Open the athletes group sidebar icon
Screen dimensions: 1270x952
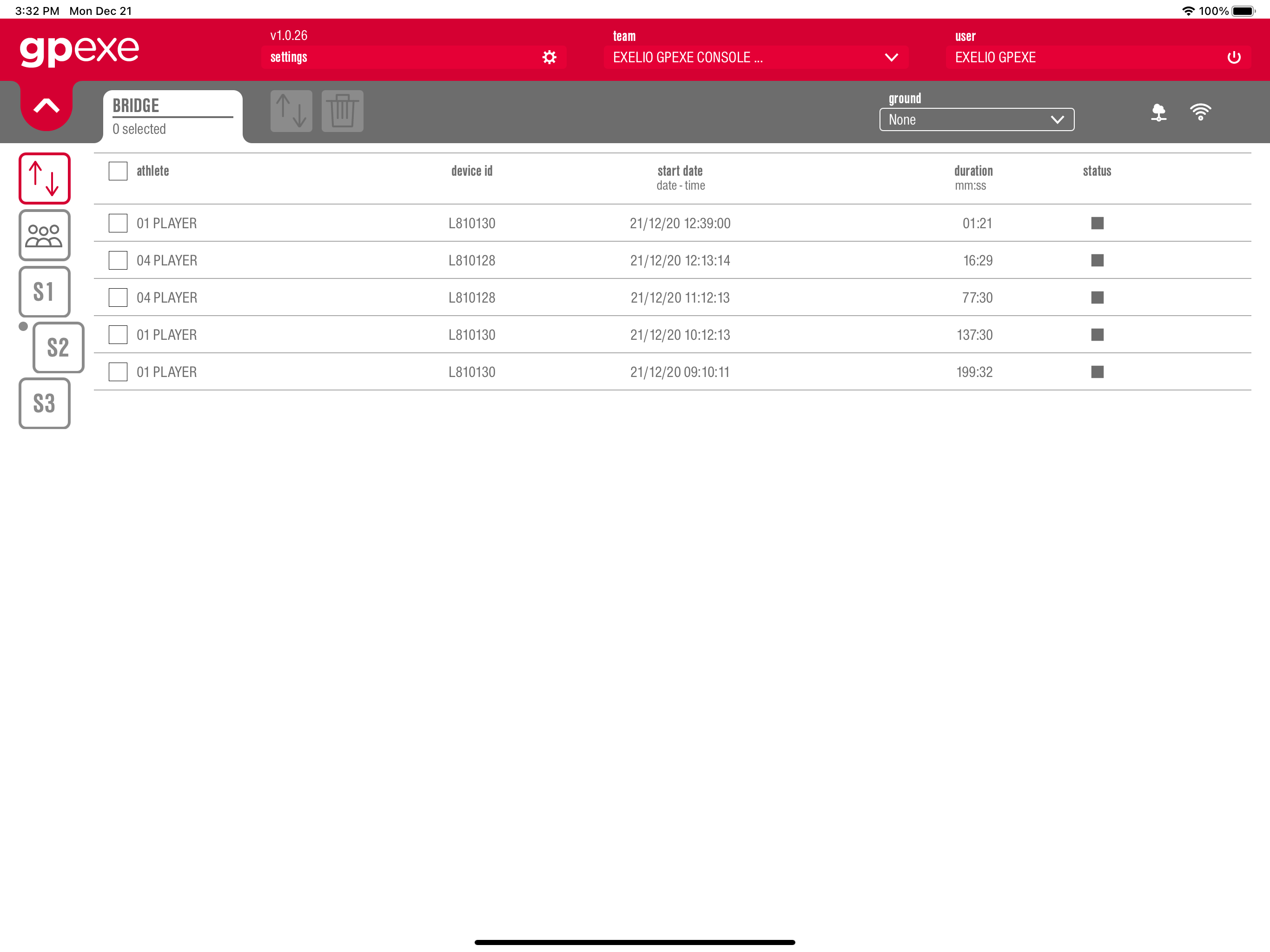click(x=44, y=235)
